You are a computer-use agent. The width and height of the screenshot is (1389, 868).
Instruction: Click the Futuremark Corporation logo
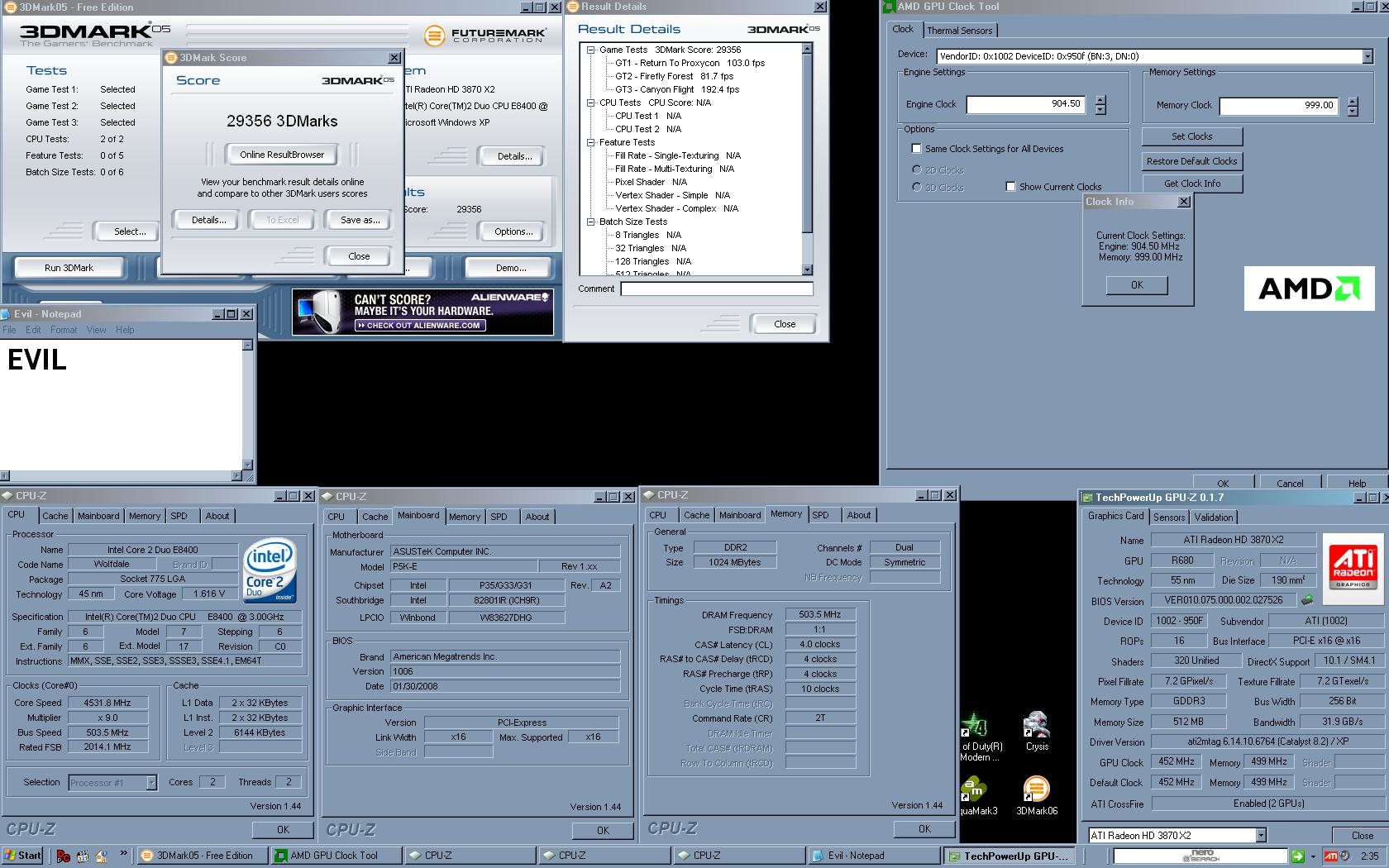pyautogui.click(x=485, y=36)
